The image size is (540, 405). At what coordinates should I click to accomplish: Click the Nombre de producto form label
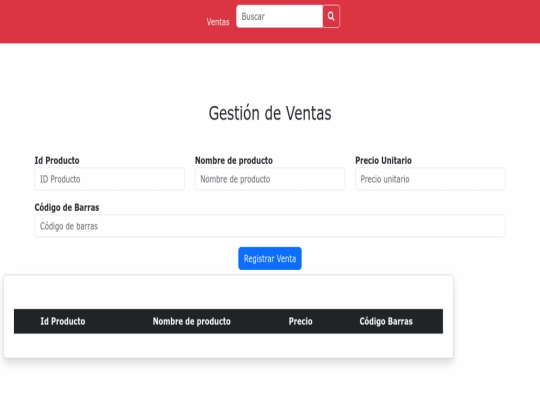[234, 160]
